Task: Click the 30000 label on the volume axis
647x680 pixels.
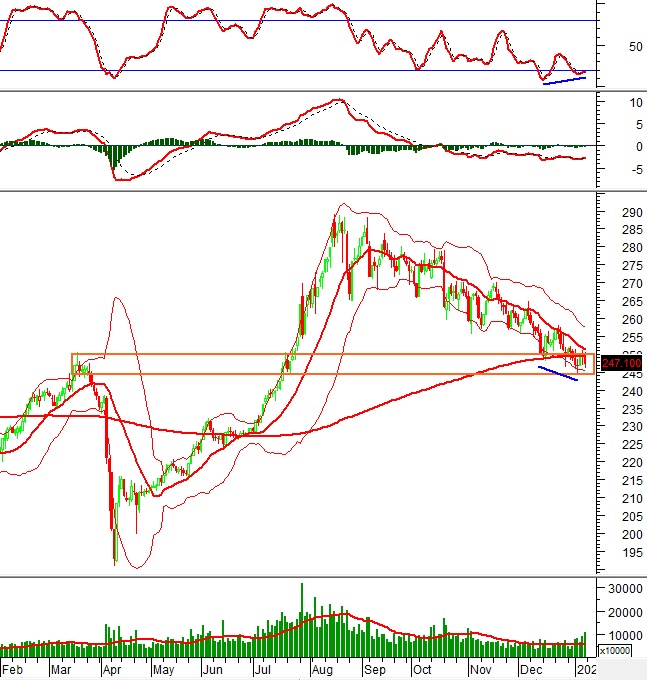Action: tap(622, 588)
